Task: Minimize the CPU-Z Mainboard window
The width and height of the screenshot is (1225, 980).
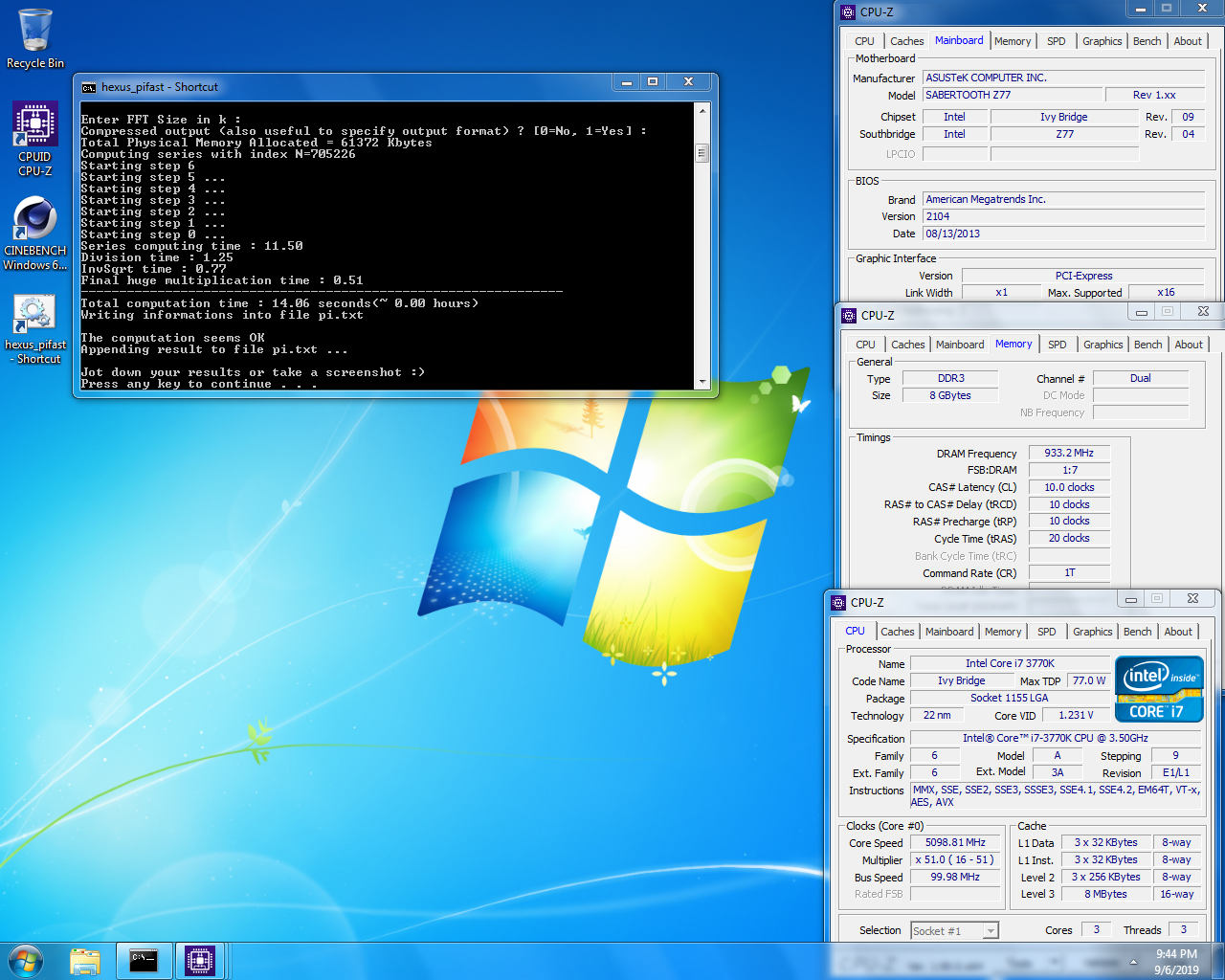Action: [x=1140, y=9]
